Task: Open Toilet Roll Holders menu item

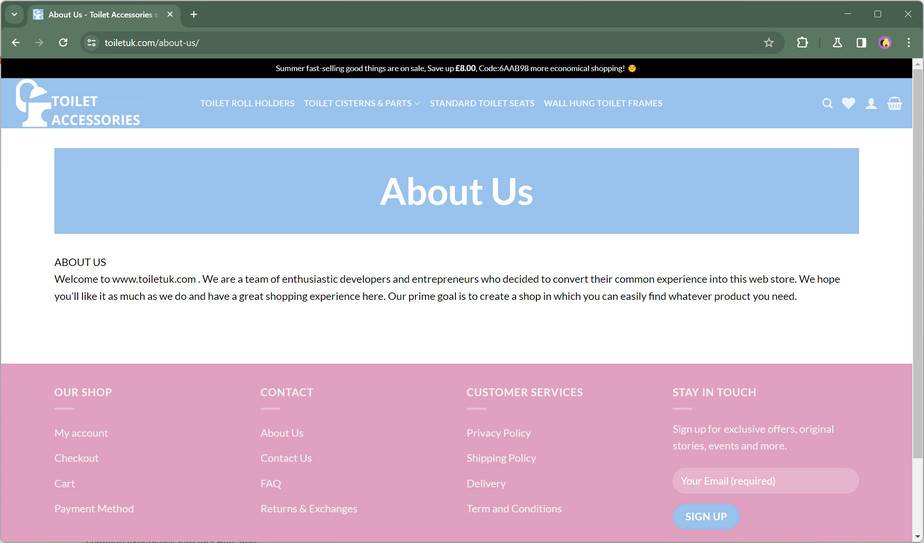Action: coord(247,103)
